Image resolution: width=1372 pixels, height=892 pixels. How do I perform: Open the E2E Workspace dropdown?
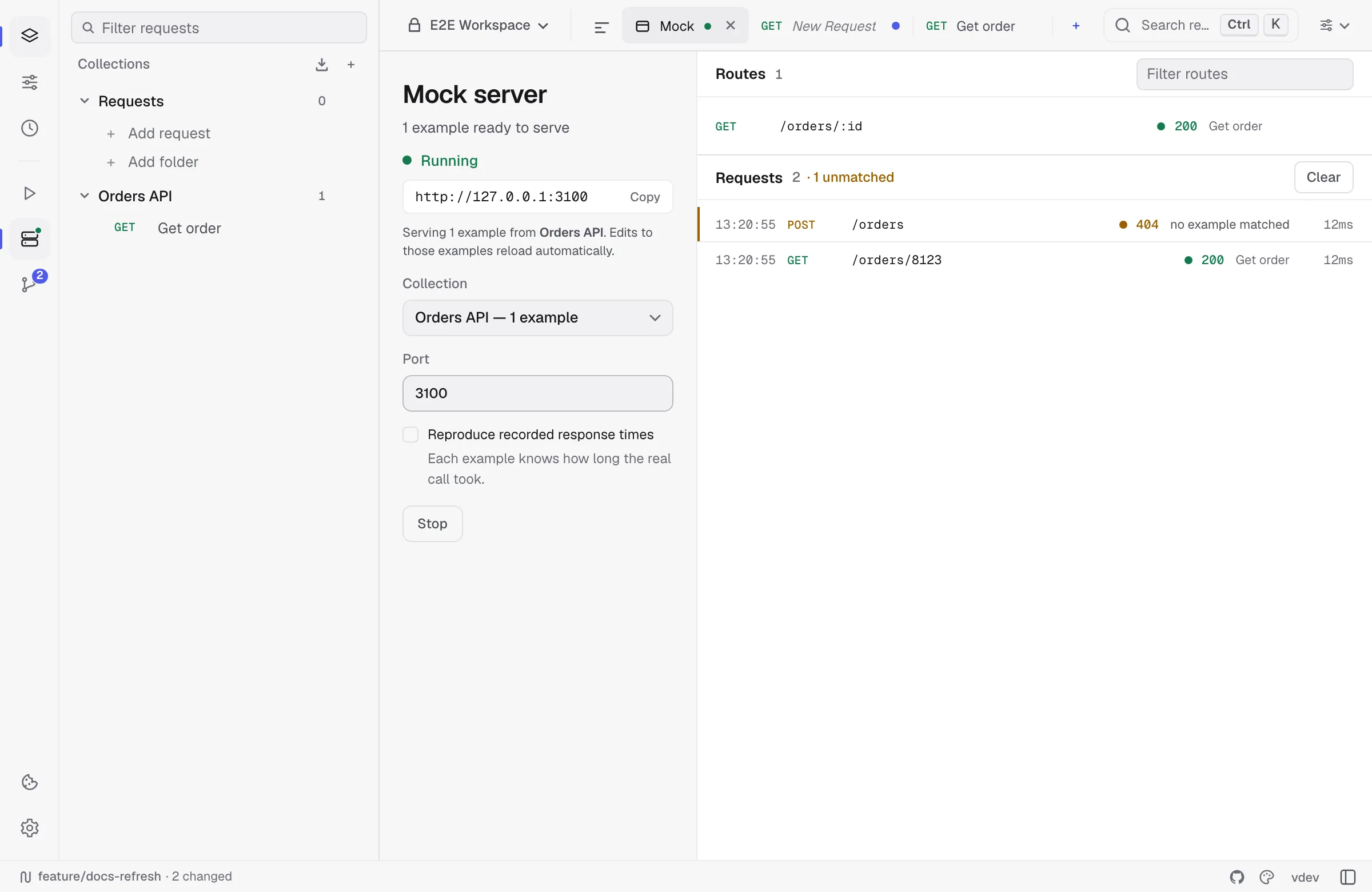tap(478, 25)
